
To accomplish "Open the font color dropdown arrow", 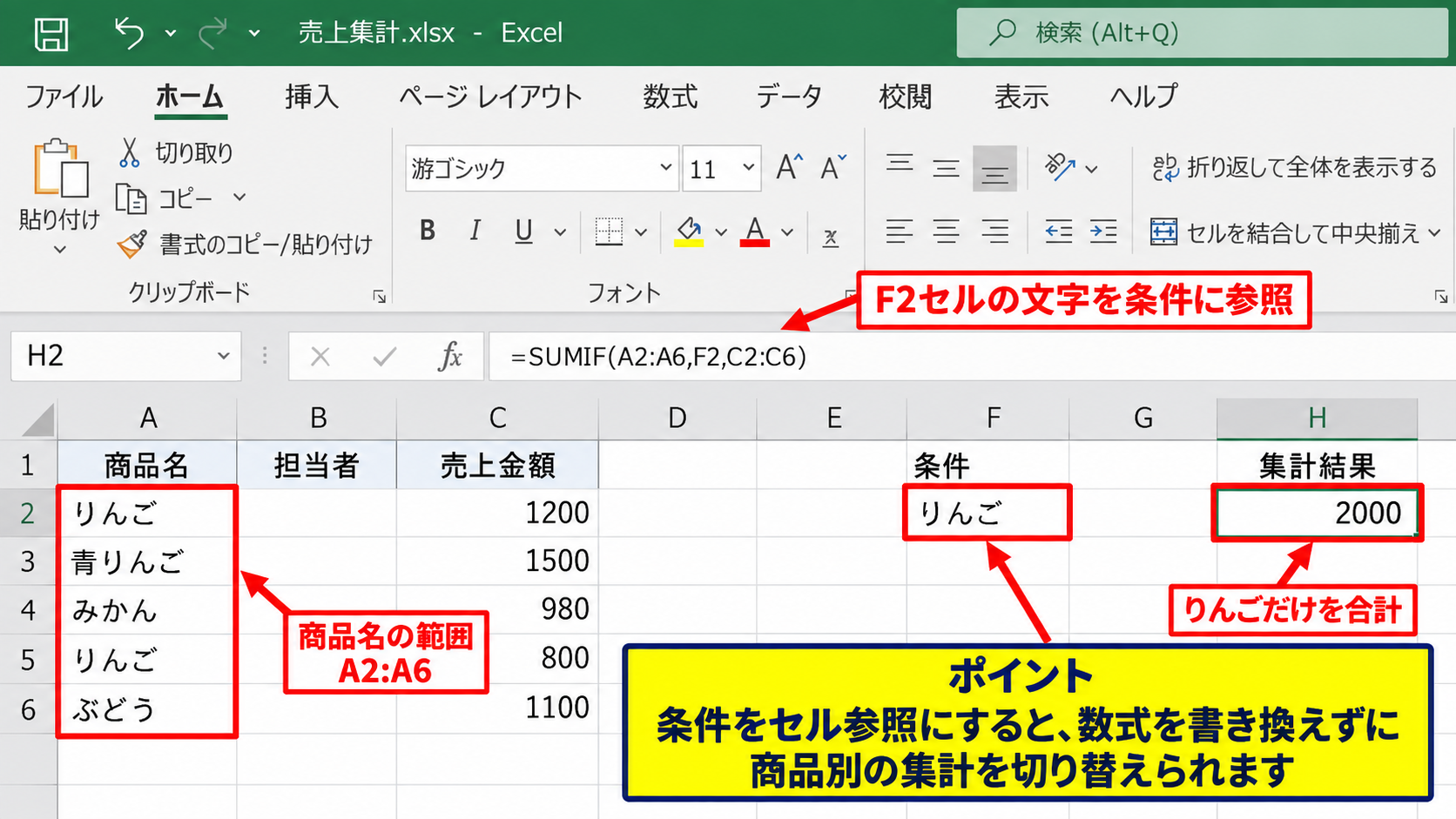I will [x=787, y=232].
